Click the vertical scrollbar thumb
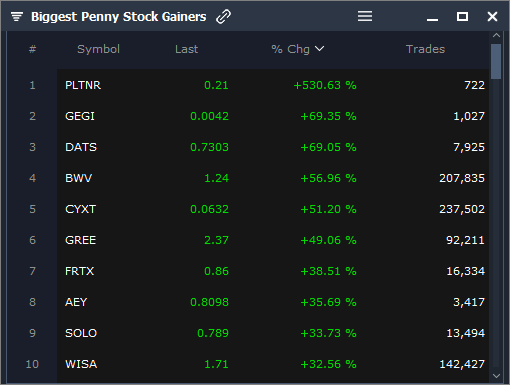This screenshot has height=385, width=510. tap(496, 61)
